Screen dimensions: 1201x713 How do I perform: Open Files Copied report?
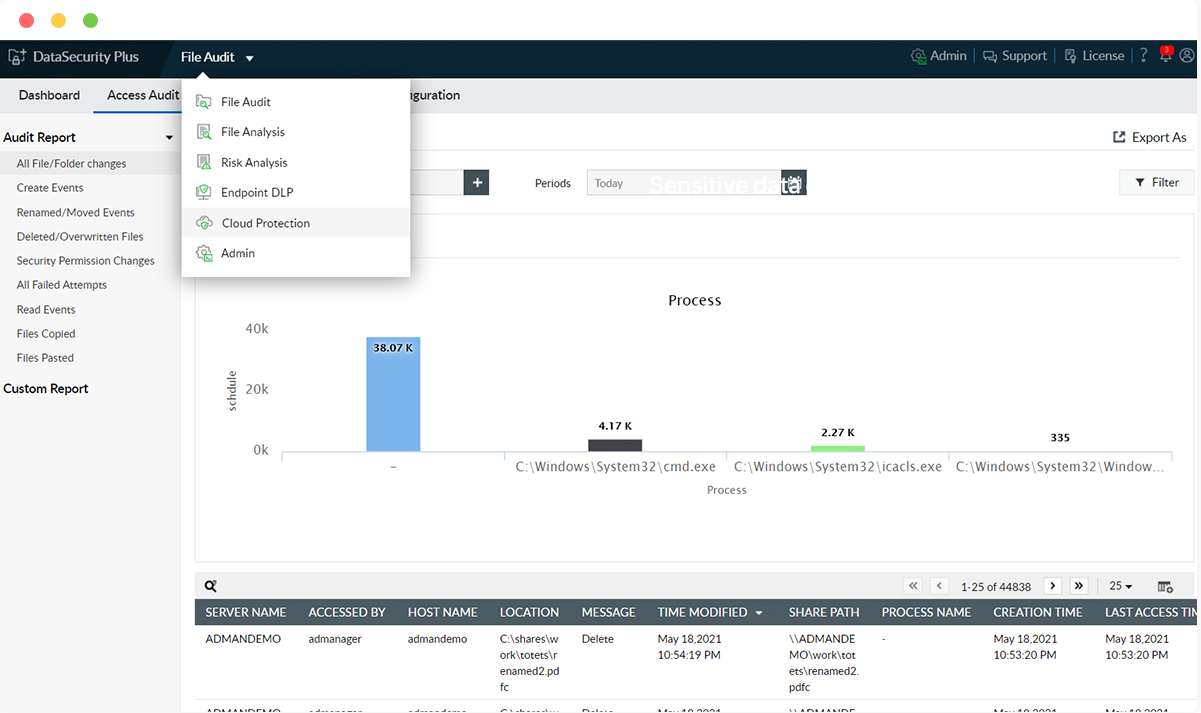tap(46, 334)
